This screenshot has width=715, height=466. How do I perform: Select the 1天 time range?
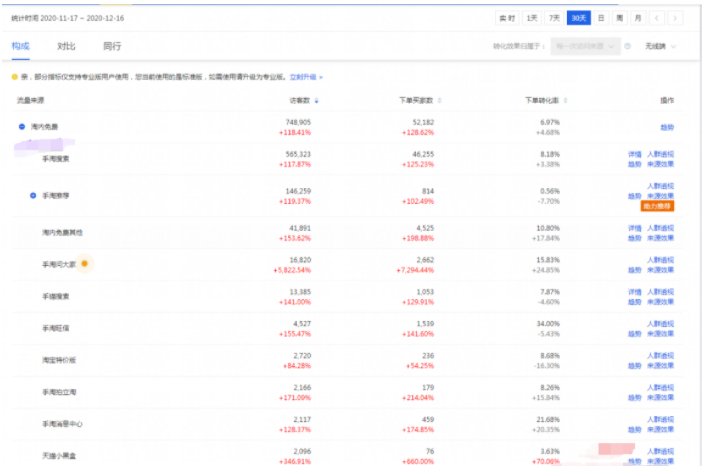tap(532, 18)
